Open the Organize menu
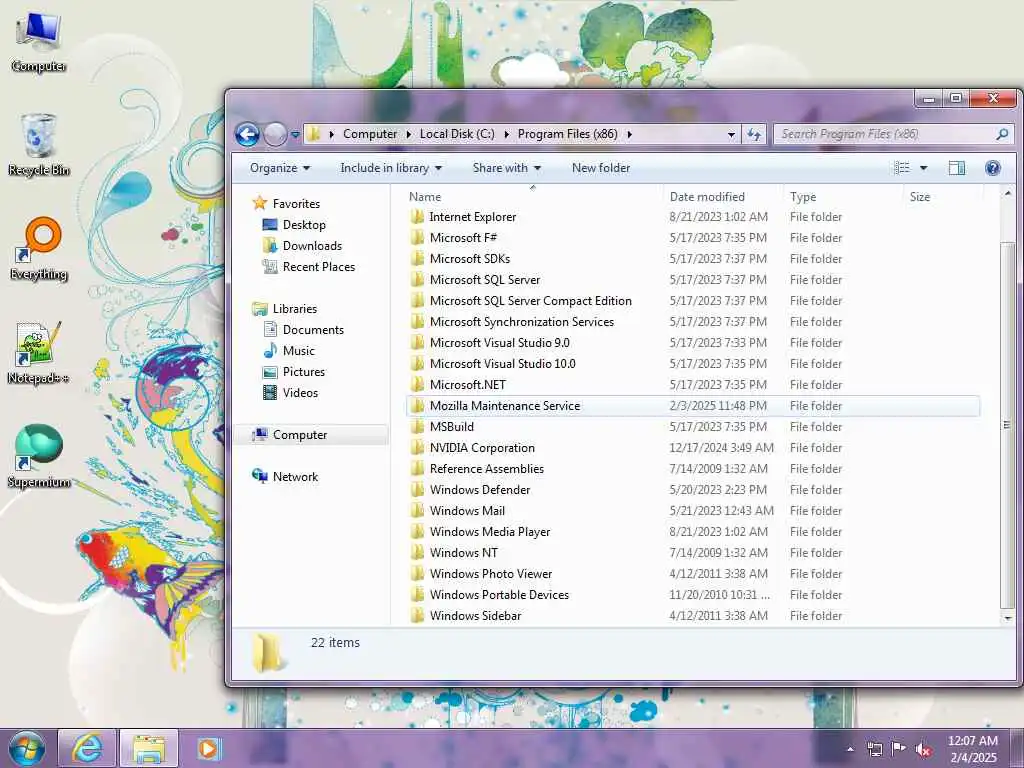The height and width of the screenshot is (768, 1024). coord(280,168)
